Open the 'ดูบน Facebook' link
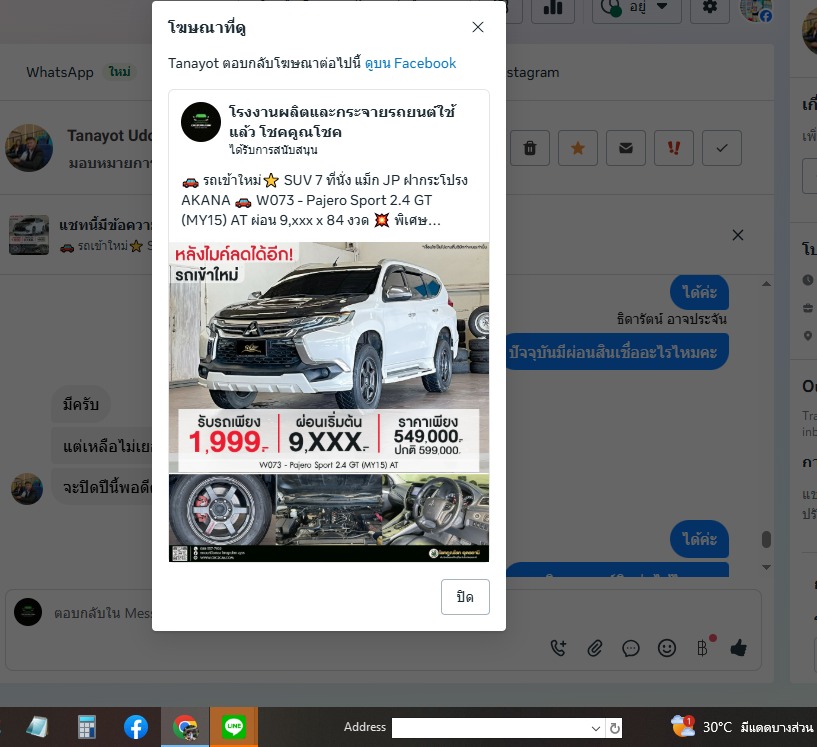This screenshot has width=817, height=747. 410,63
